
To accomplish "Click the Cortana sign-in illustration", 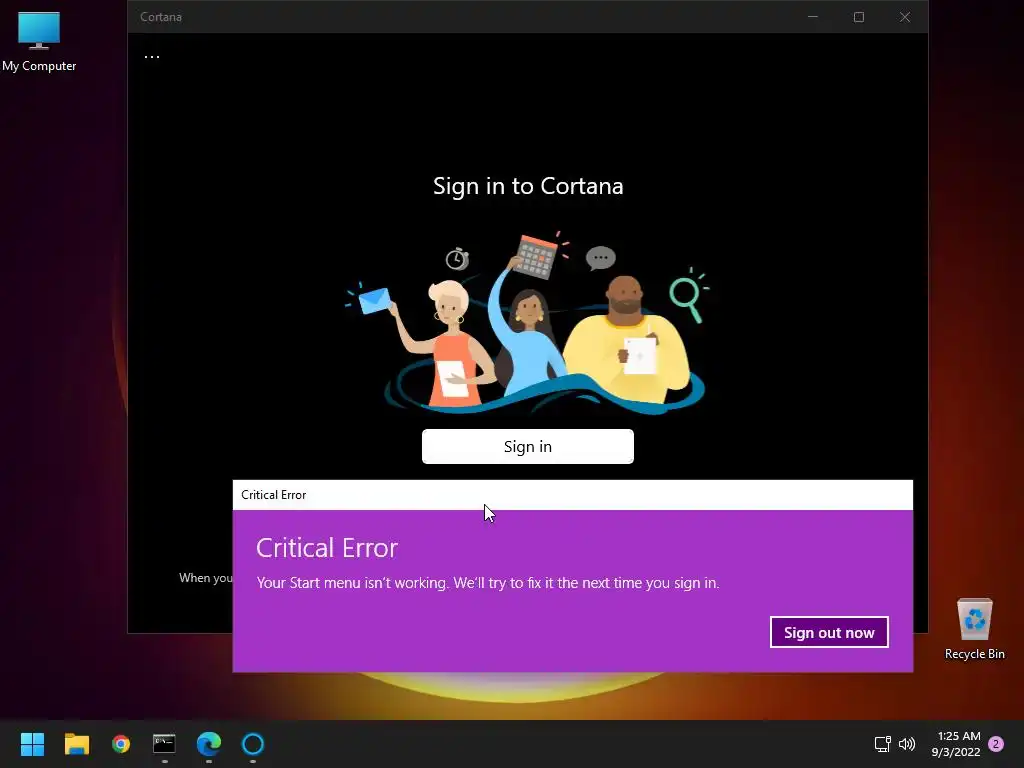I will coord(528,323).
